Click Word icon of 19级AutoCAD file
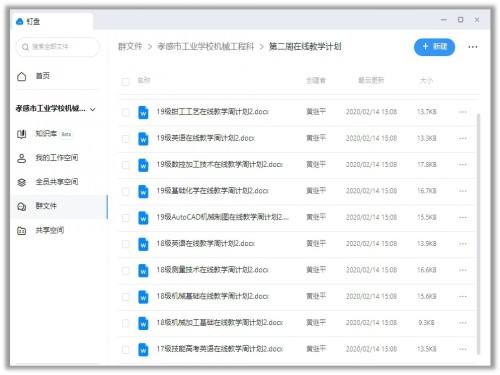Viewport: 500px width, 375px height. click(x=143, y=217)
